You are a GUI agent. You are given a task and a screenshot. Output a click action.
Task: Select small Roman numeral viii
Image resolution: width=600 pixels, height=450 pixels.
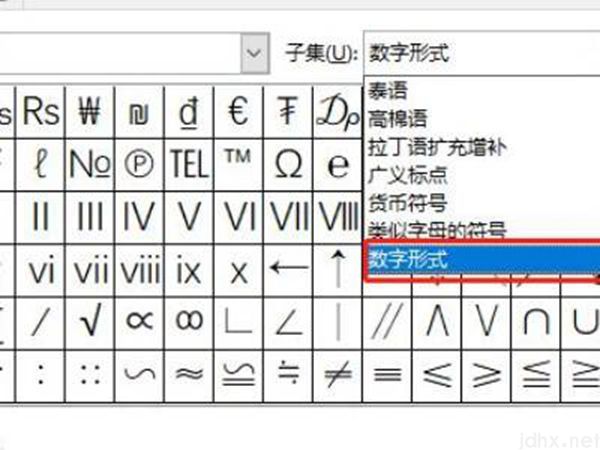click(x=139, y=271)
